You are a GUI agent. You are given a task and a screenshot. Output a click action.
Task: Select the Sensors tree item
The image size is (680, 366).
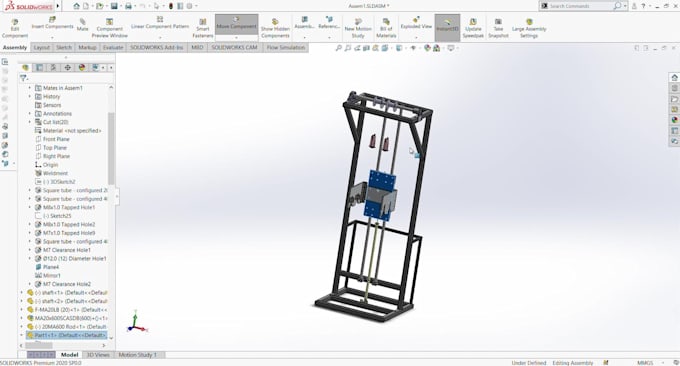[52, 105]
